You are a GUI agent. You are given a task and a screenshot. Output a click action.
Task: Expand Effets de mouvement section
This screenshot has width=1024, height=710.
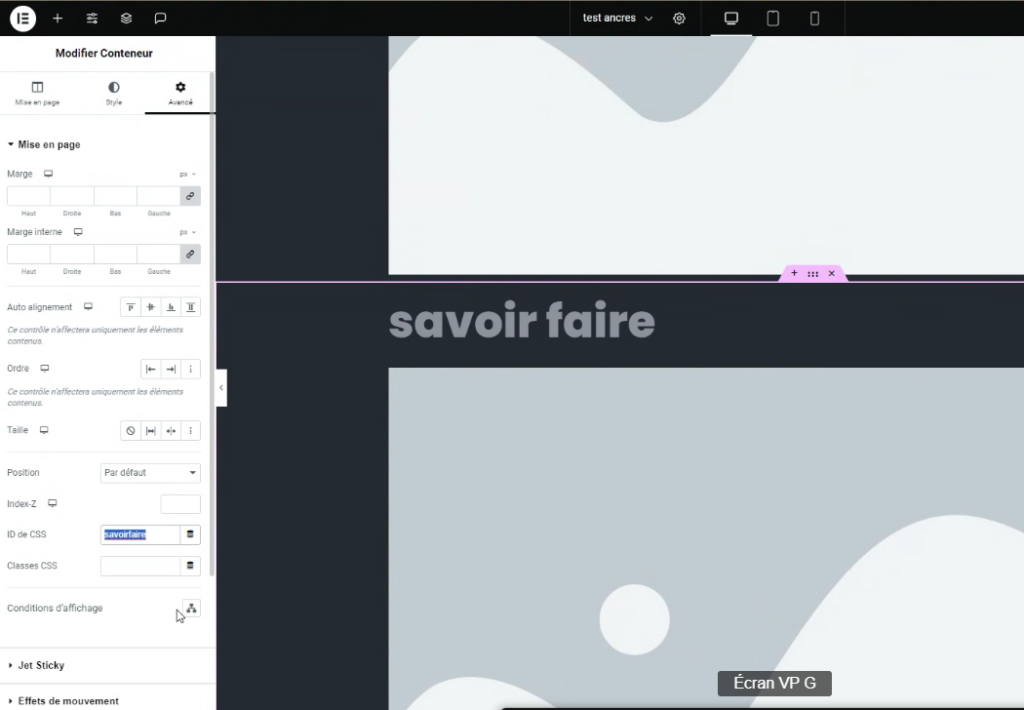(67, 701)
